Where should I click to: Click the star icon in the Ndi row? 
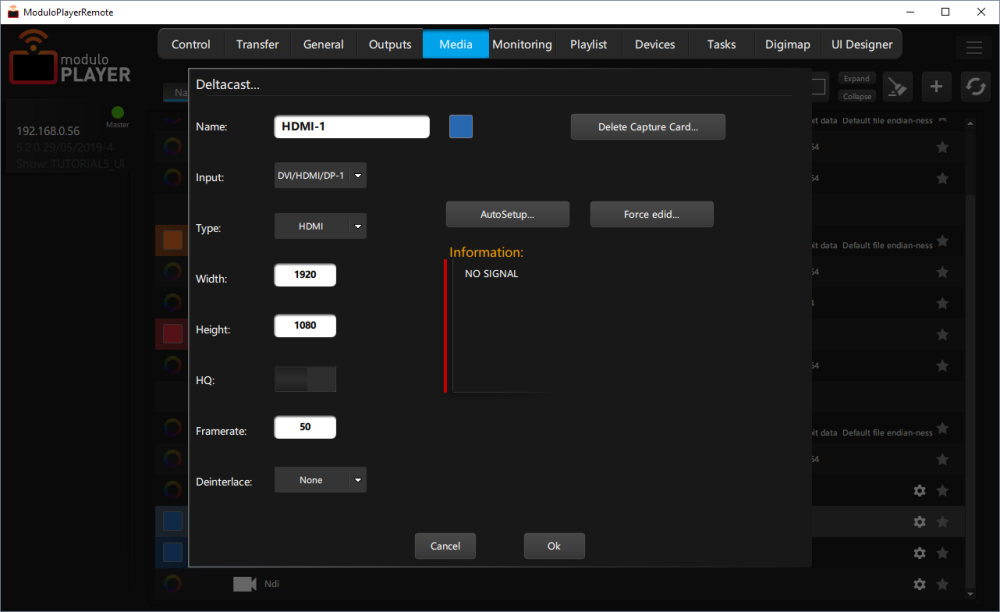point(942,584)
